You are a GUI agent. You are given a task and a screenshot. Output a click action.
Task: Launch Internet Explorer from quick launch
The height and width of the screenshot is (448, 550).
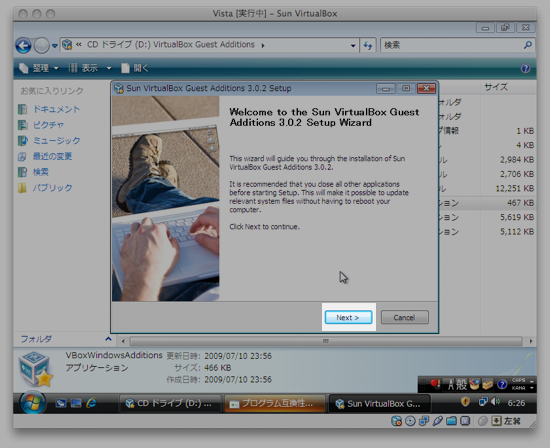pos(92,403)
